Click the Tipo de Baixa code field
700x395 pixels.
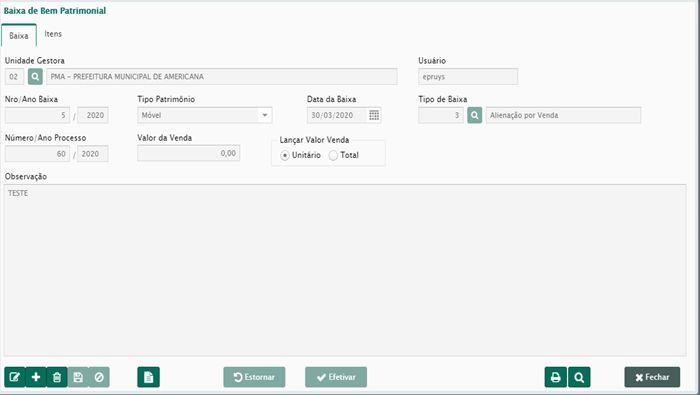coord(441,115)
